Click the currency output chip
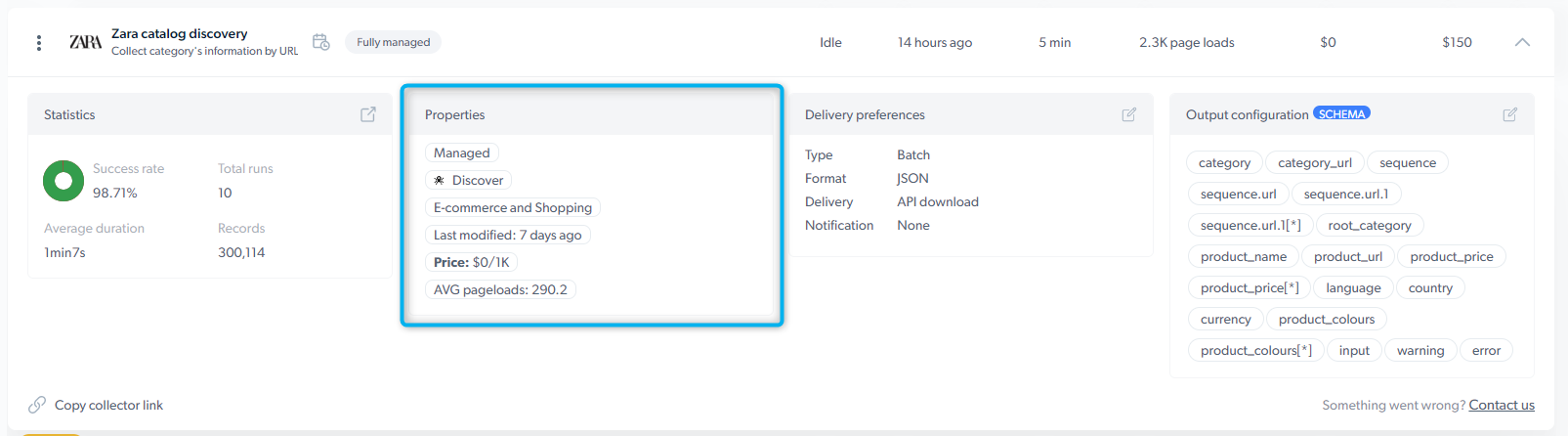Viewport: 1568px width, 436px height. [x=1225, y=319]
